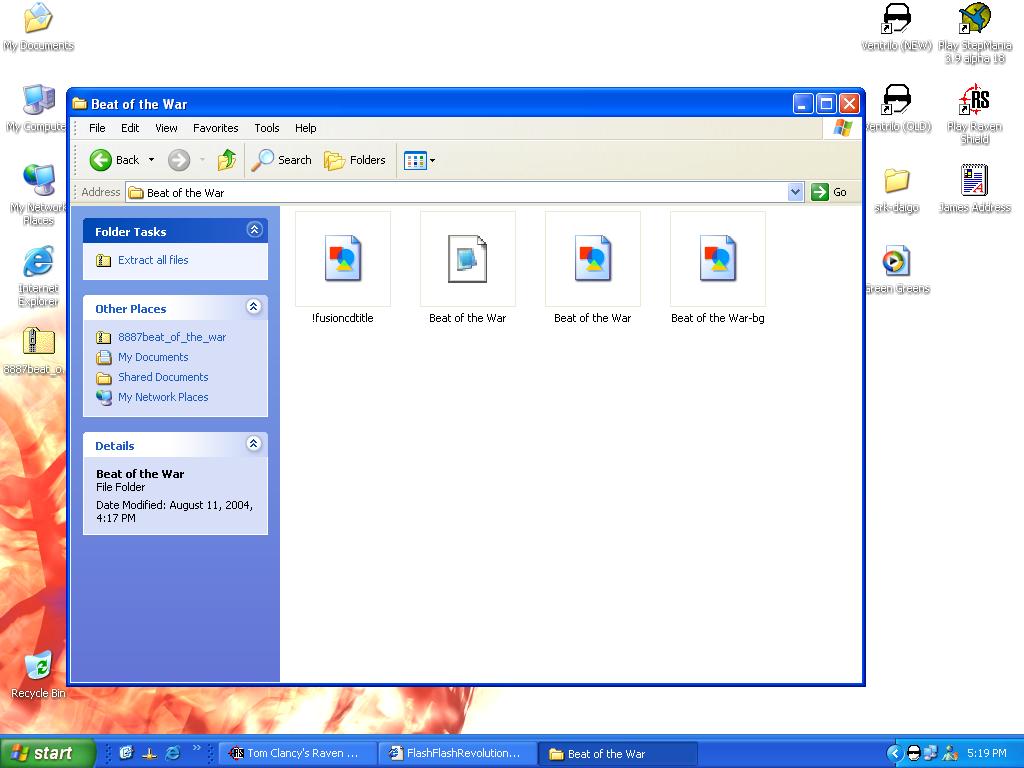The image size is (1024, 768).
Task: Click the green Go button
Action: point(829,192)
